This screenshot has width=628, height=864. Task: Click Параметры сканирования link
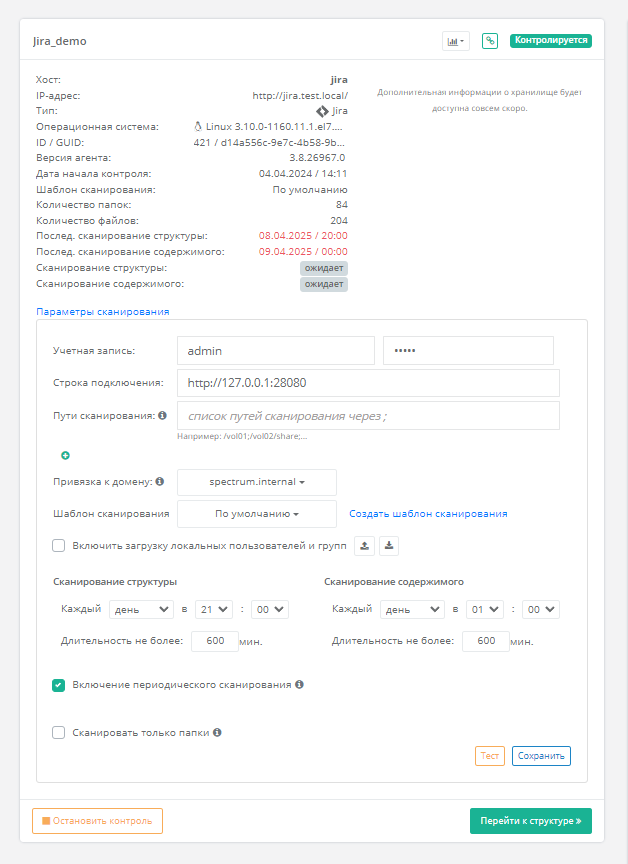tap(102, 312)
